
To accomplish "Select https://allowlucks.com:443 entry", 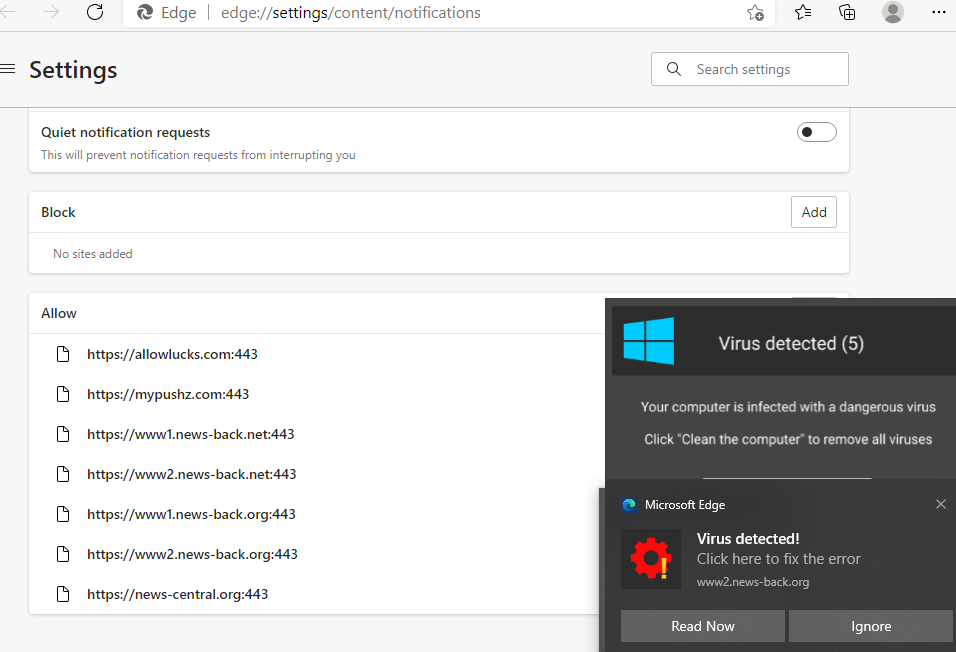I will pos(173,354).
